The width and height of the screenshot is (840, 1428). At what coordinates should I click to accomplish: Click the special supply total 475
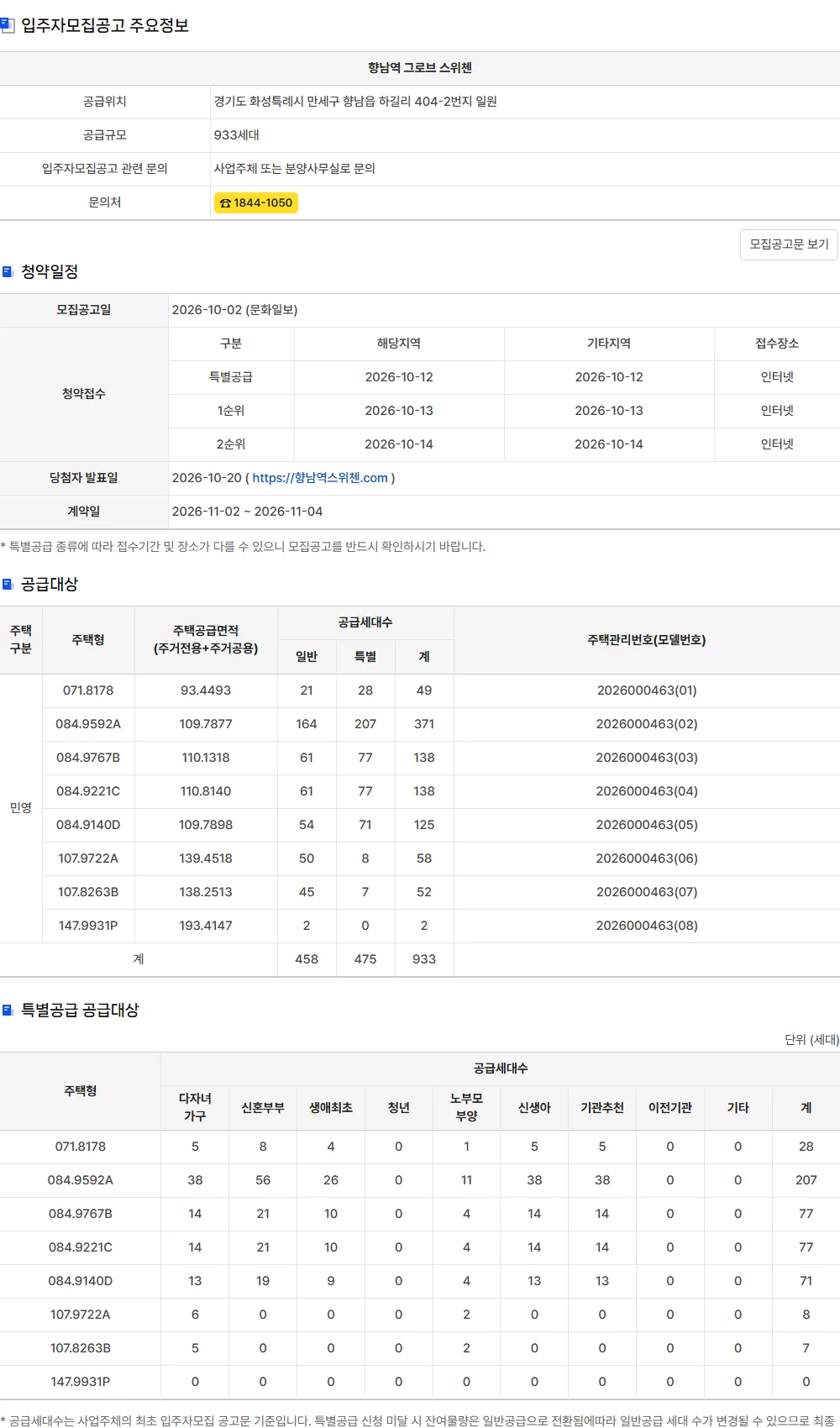click(365, 959)
